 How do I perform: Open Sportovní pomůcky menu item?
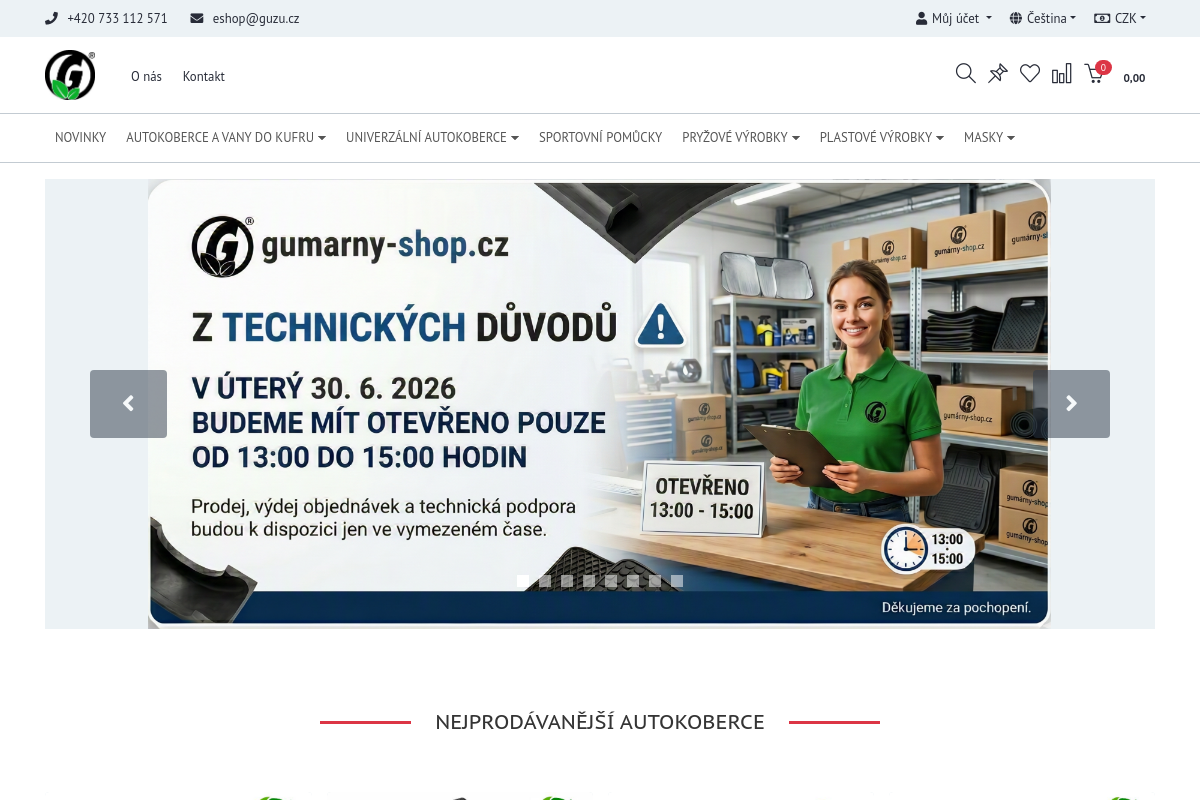(600, 137)
